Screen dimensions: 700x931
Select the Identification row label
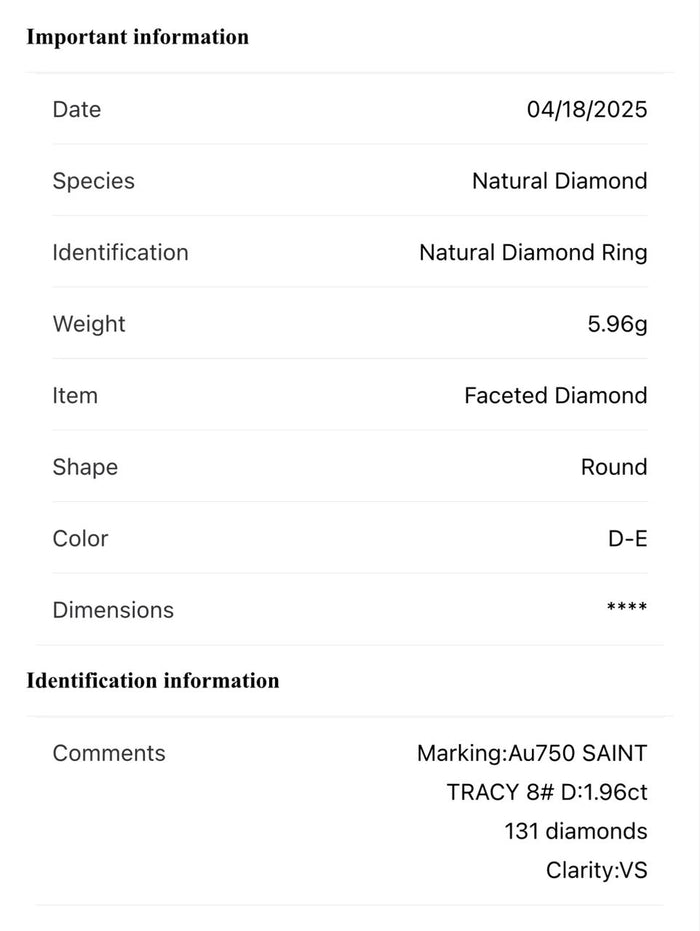point(120,253)
